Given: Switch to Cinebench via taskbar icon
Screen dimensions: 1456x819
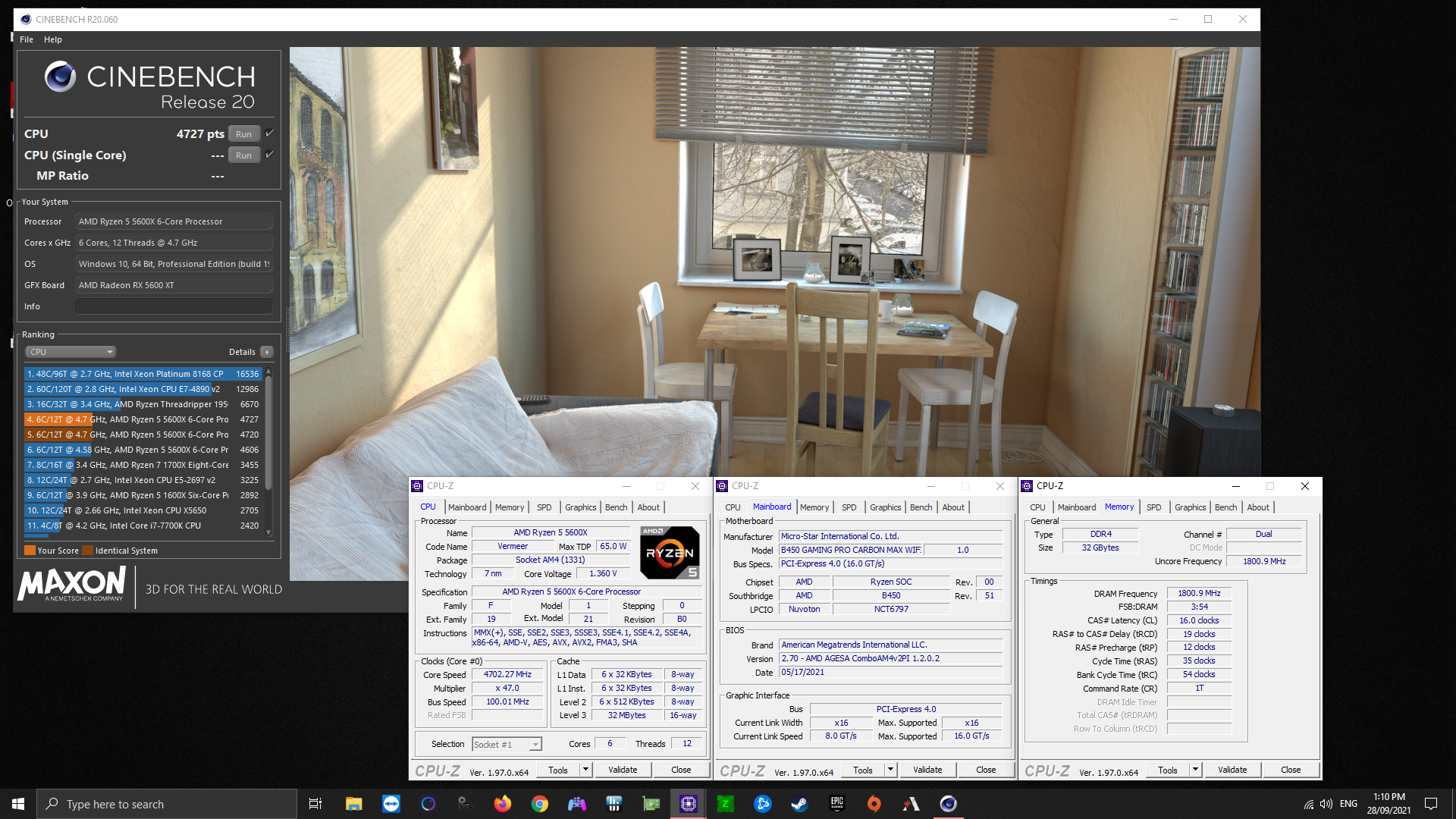Looking at the screenshot, I should click(x=949, y=804).
